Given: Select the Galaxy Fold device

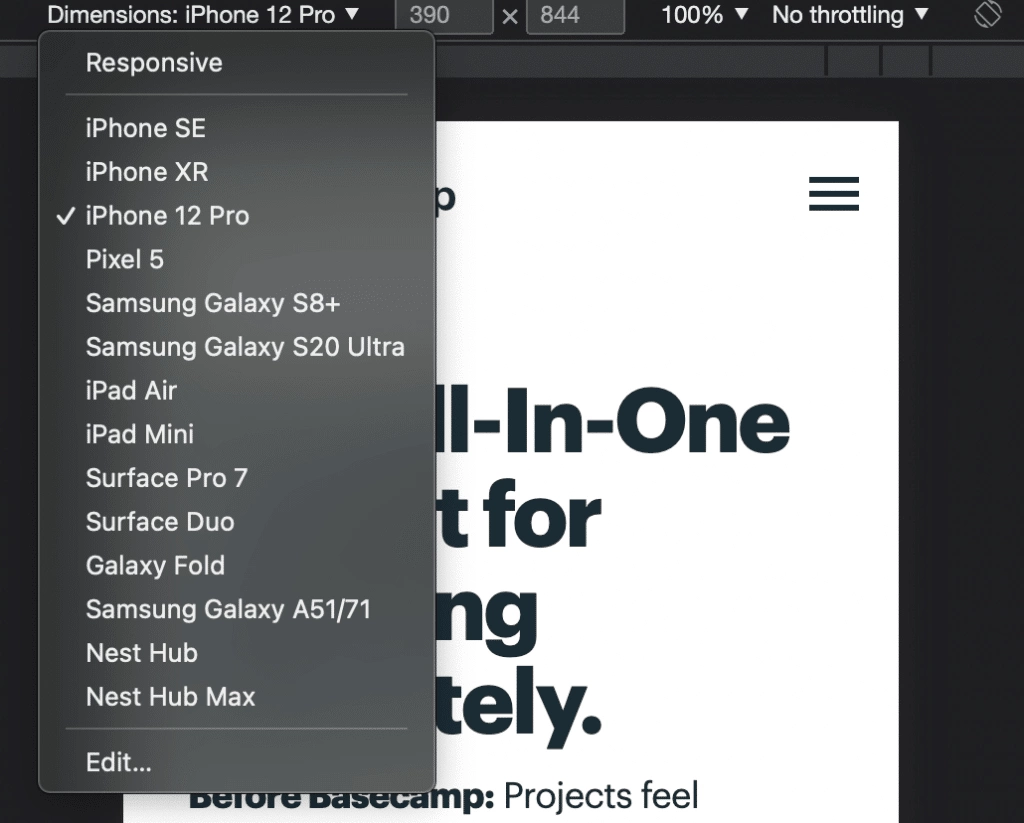Looking at the screenshot, I should pos(155,565).
